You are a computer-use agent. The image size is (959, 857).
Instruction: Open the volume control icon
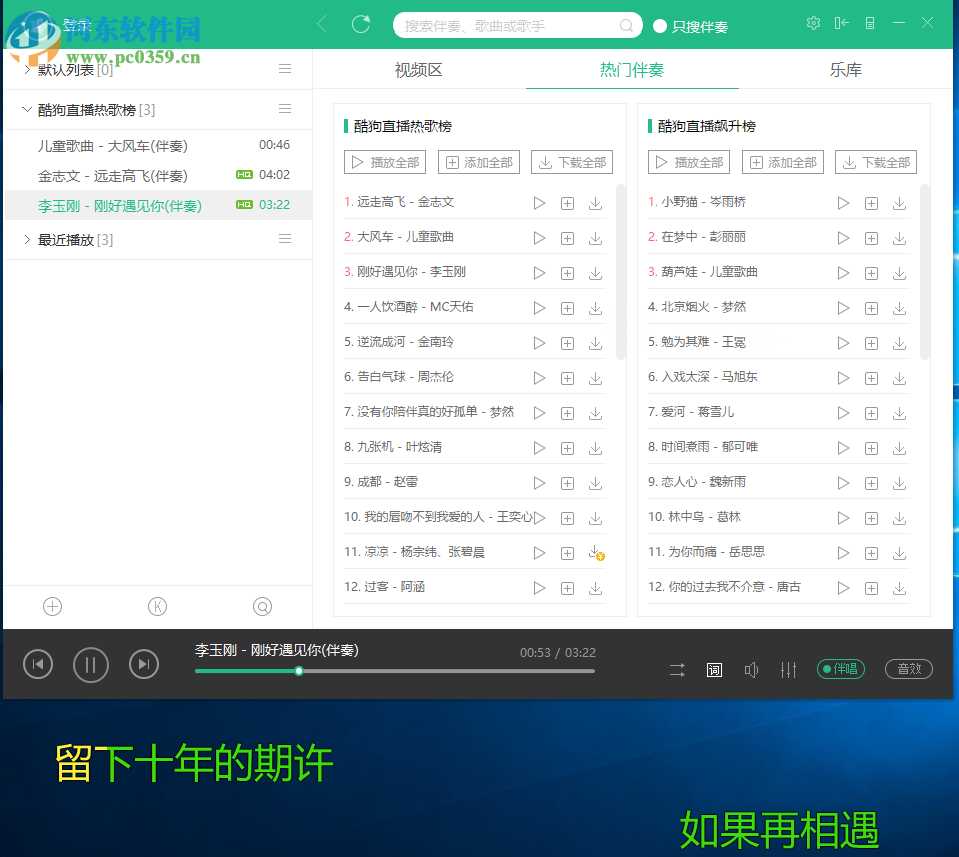[x=751, y=670]
